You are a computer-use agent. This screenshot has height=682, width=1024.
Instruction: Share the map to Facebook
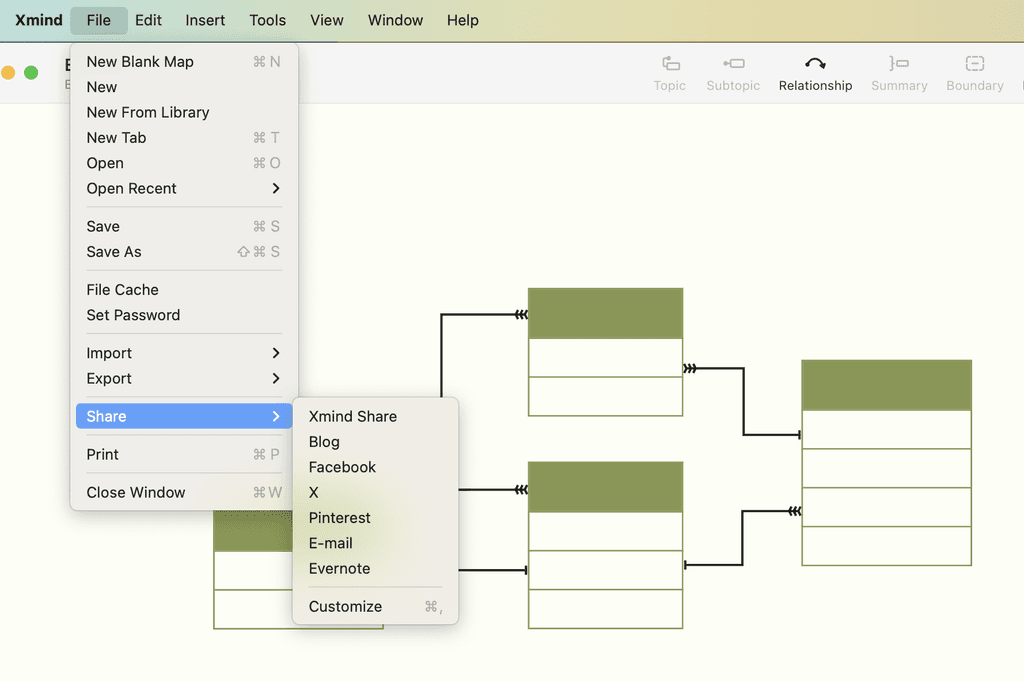(342, 467)
